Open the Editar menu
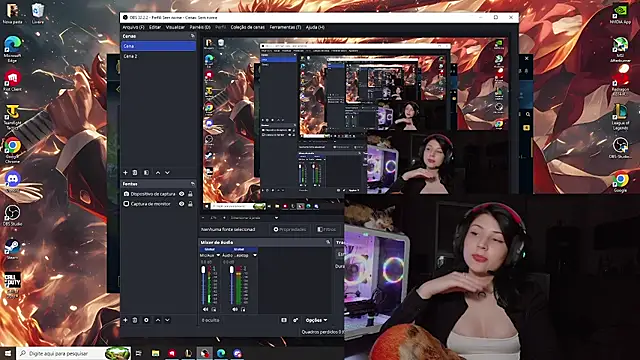This screenshot has height=360, width=640. click(155, 27)
